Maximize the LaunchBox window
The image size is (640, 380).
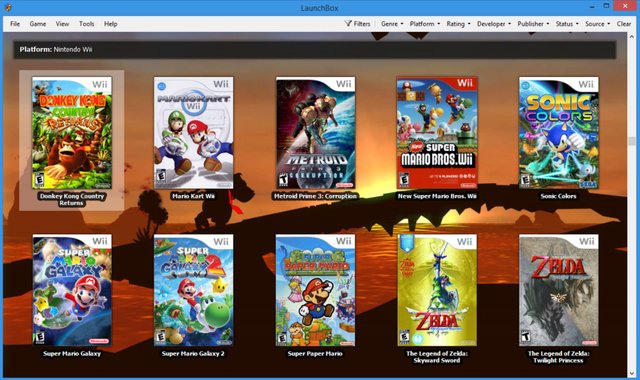pos(606,6)
